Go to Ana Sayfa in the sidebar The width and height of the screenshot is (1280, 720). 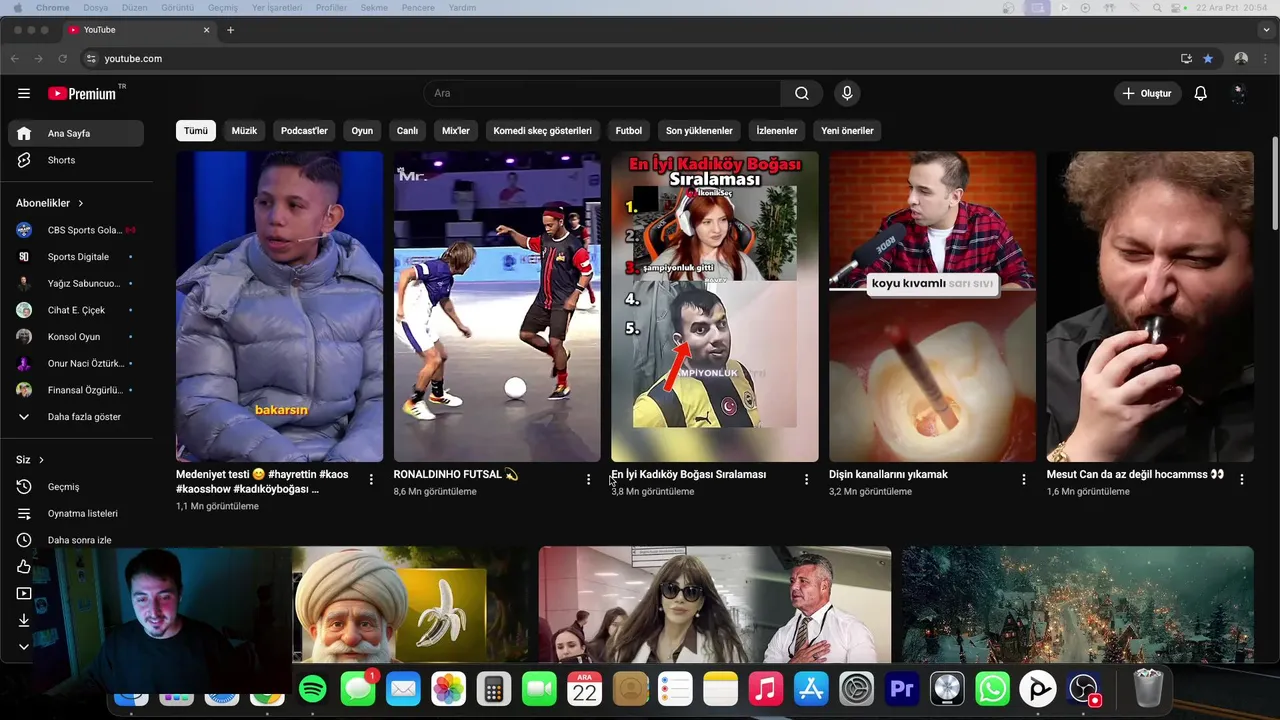pos(76,133)
